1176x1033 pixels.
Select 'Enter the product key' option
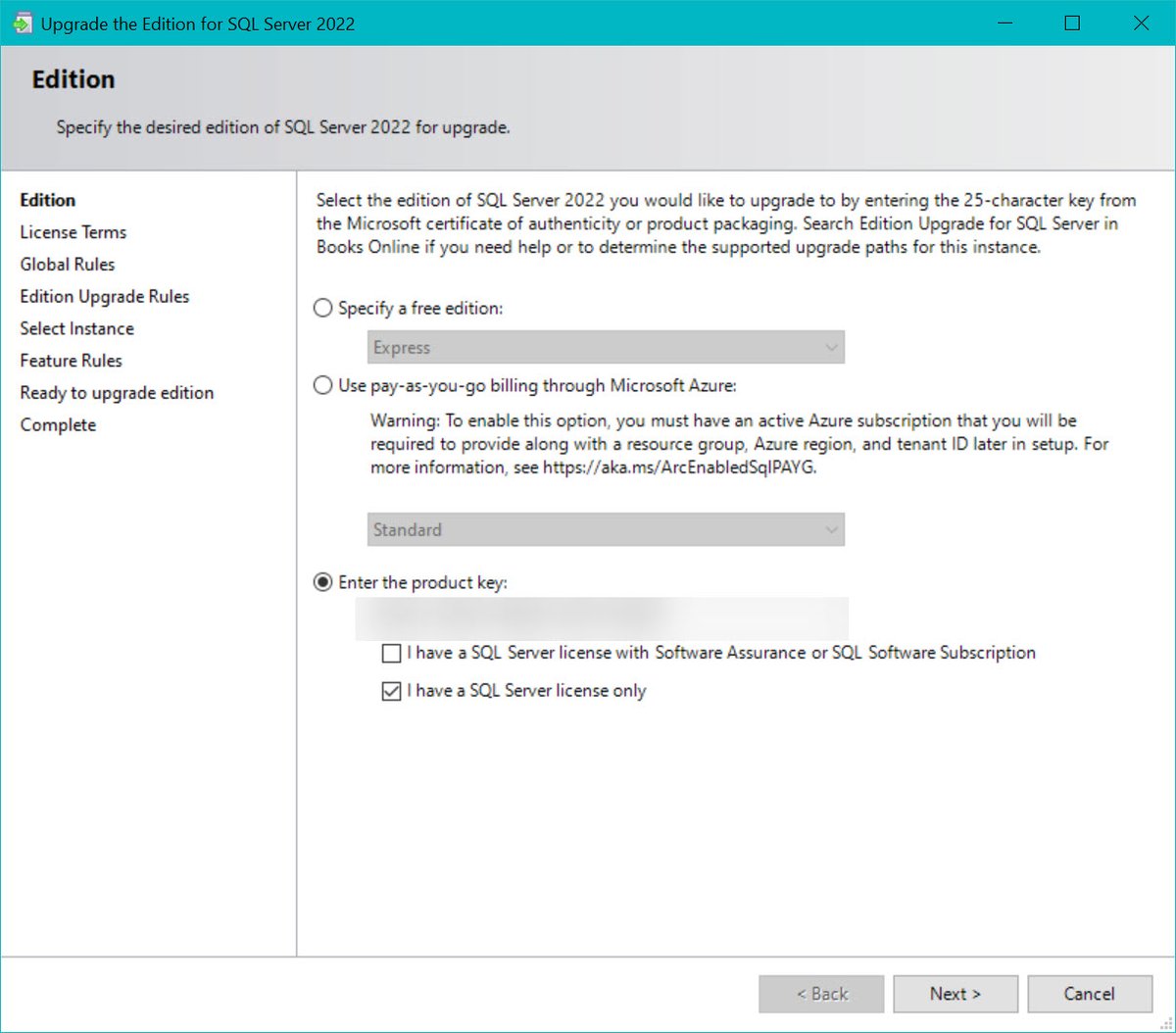coord(322,581)
